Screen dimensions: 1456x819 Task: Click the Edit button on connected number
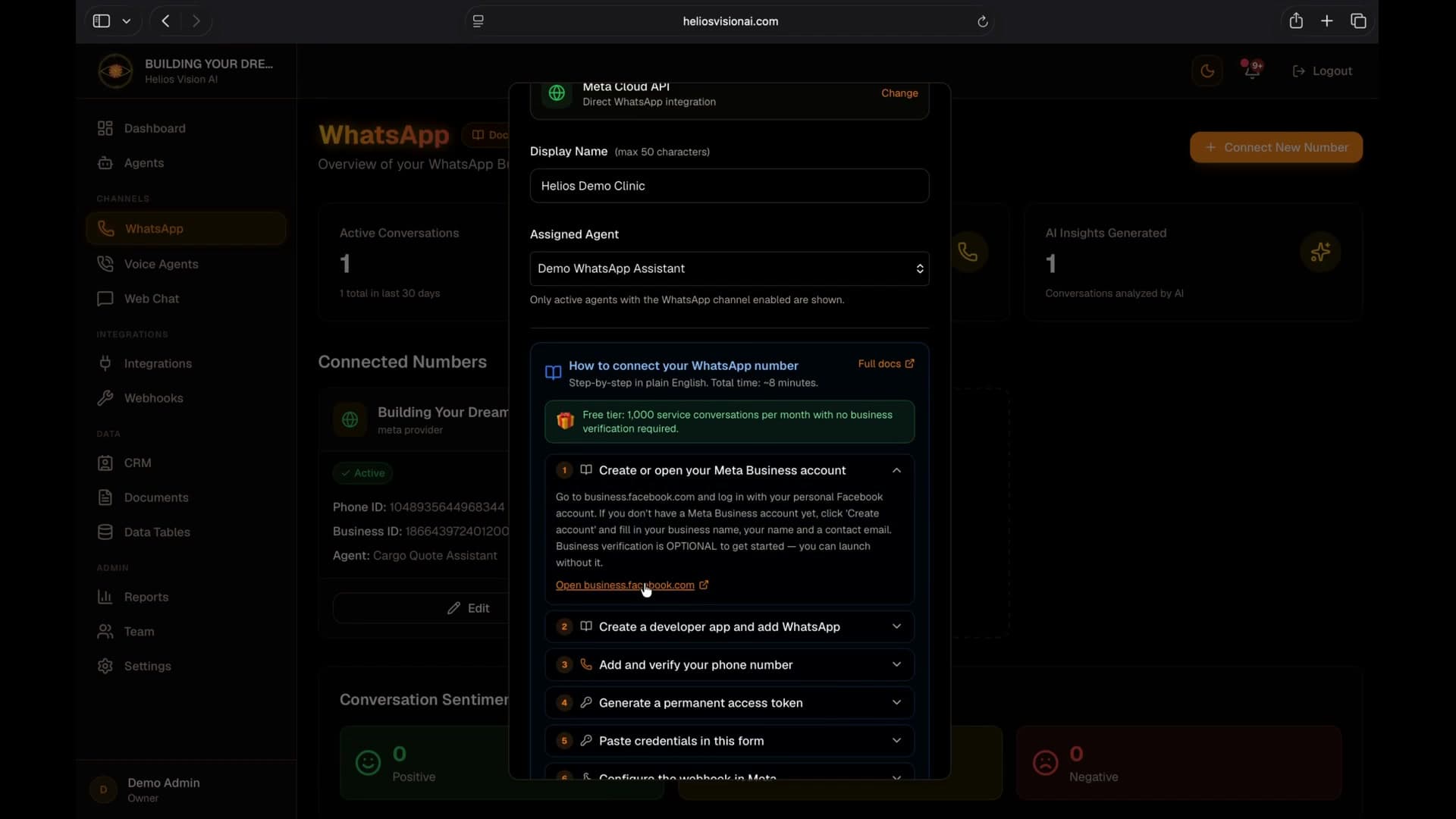click(468, 608)
